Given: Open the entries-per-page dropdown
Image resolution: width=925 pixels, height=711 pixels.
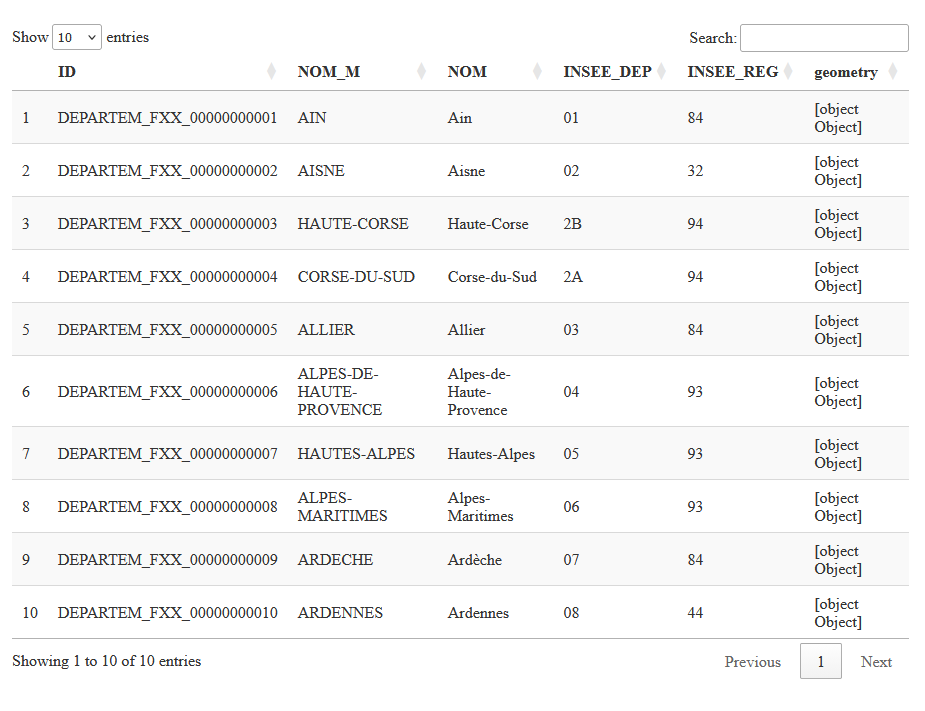Looking at the screenshot, I should coord(77,38).
